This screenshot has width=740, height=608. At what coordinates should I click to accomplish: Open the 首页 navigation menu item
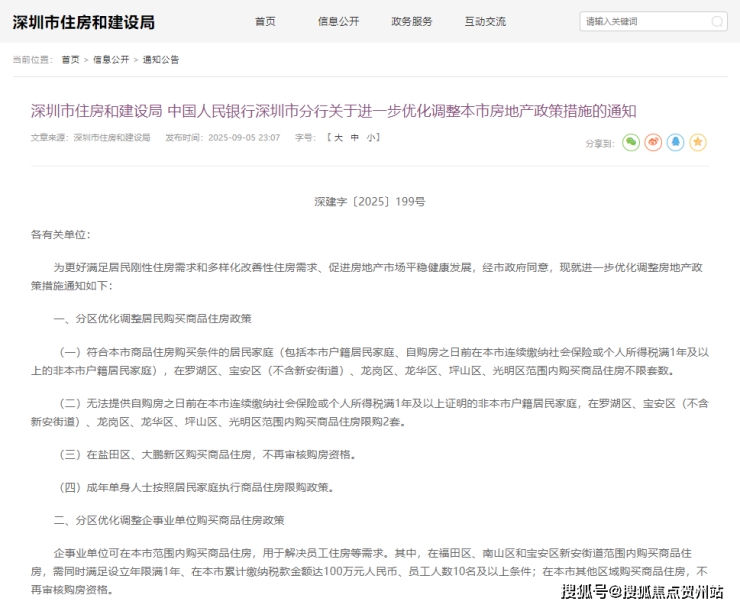point(265,21)
